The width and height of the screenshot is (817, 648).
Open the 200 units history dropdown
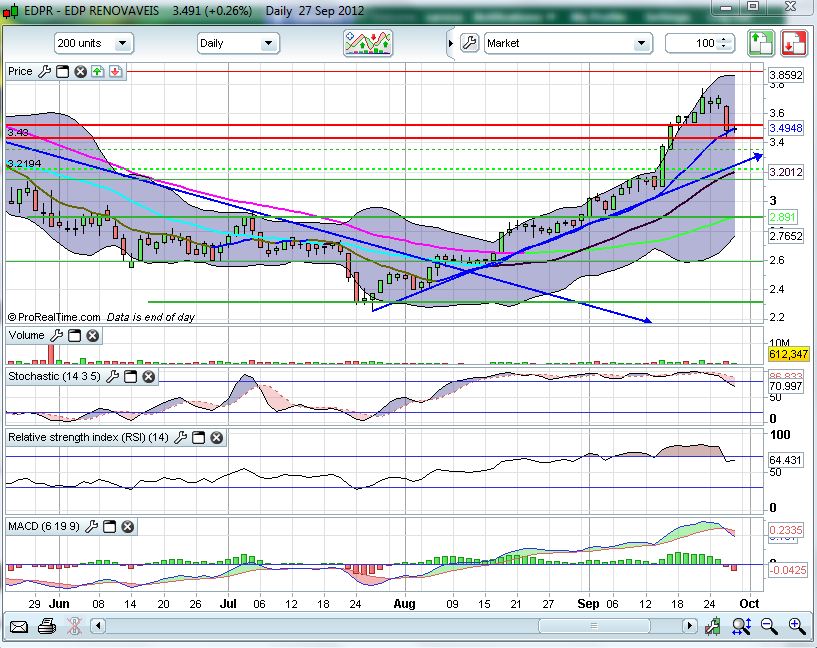pyautogui.click(x=94, y=43)
